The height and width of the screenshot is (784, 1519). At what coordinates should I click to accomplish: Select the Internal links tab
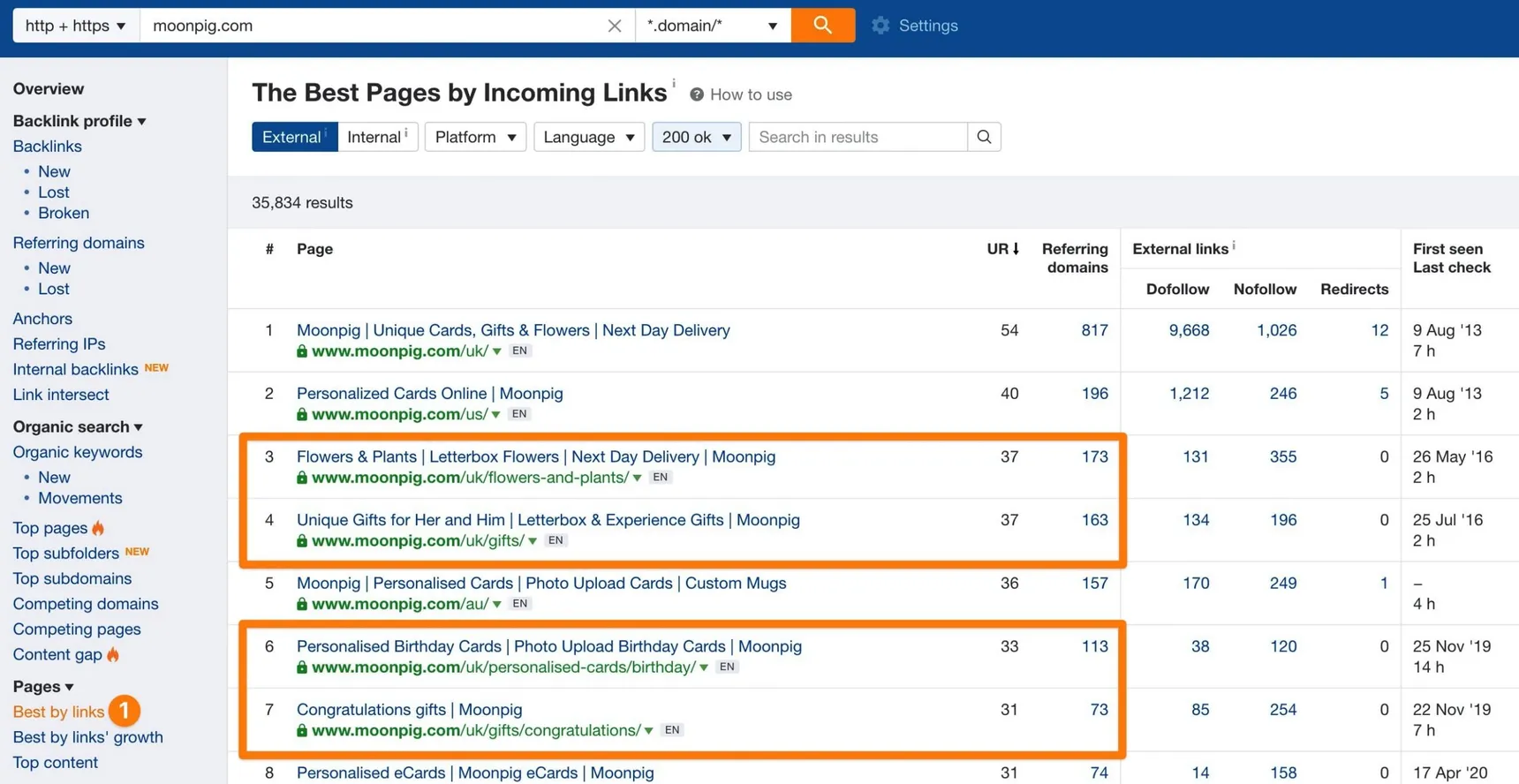pos(377,137)
